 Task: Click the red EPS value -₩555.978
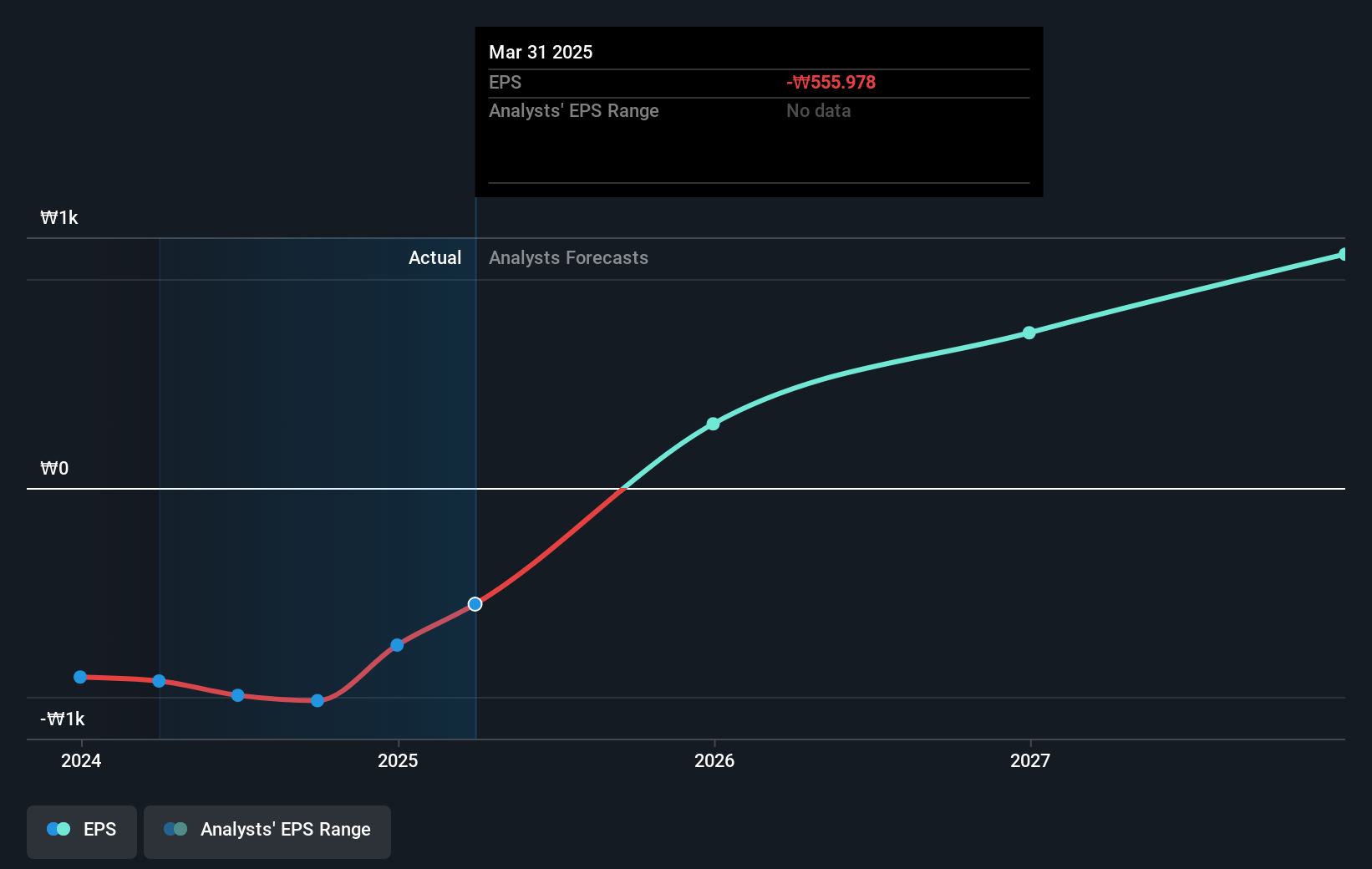tap(831, 82)
